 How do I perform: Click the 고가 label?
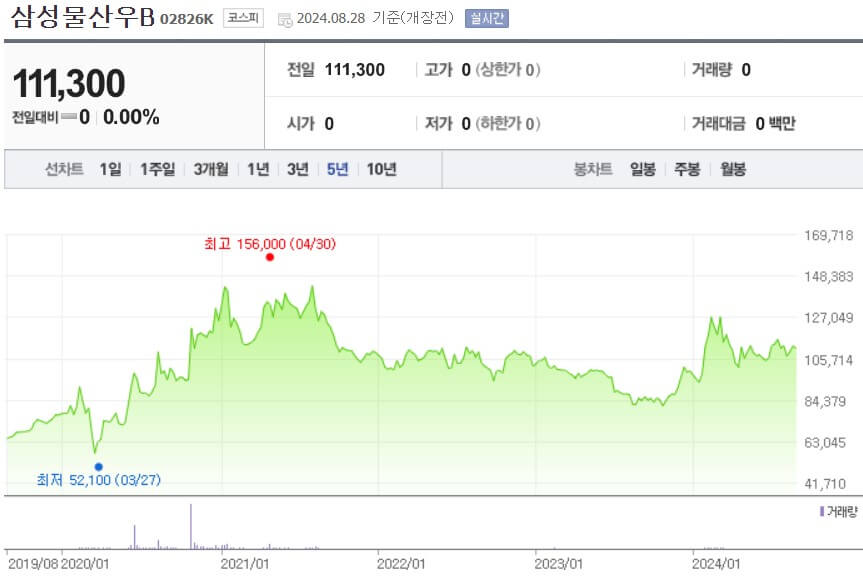click(x=439, y=70)
